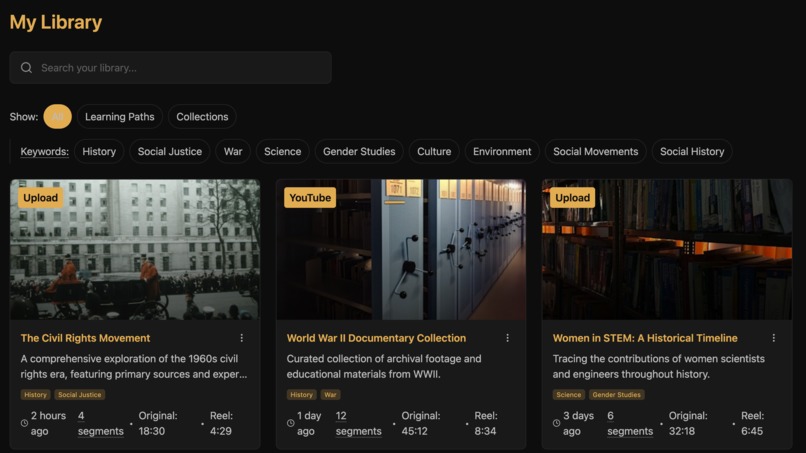Click Social Justice tag on Civil Rights card
Screen dimensions: 806x453
coord(80,394)
